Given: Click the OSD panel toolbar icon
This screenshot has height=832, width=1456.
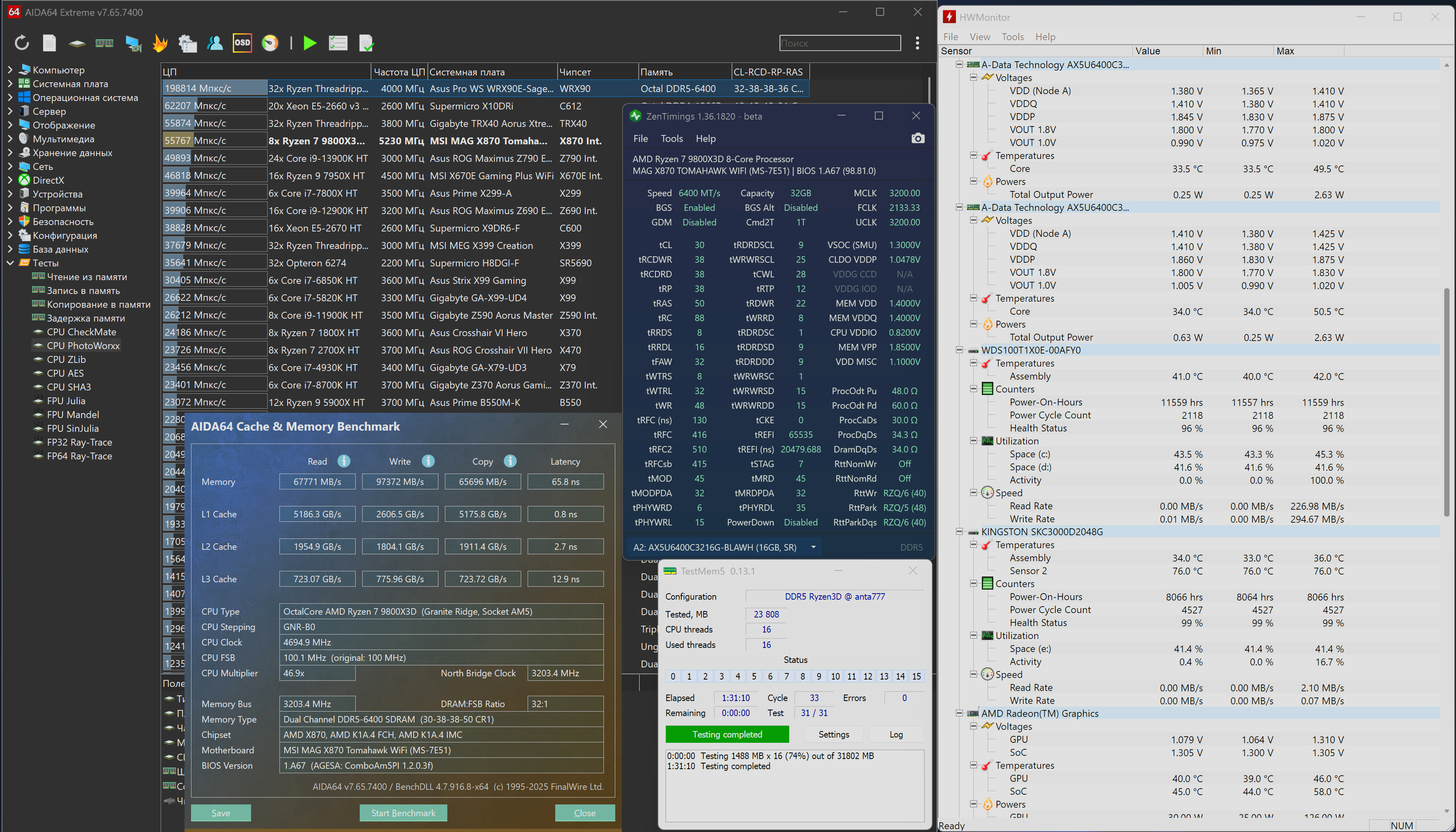Looking at the screenshot, I should point(242,43).
